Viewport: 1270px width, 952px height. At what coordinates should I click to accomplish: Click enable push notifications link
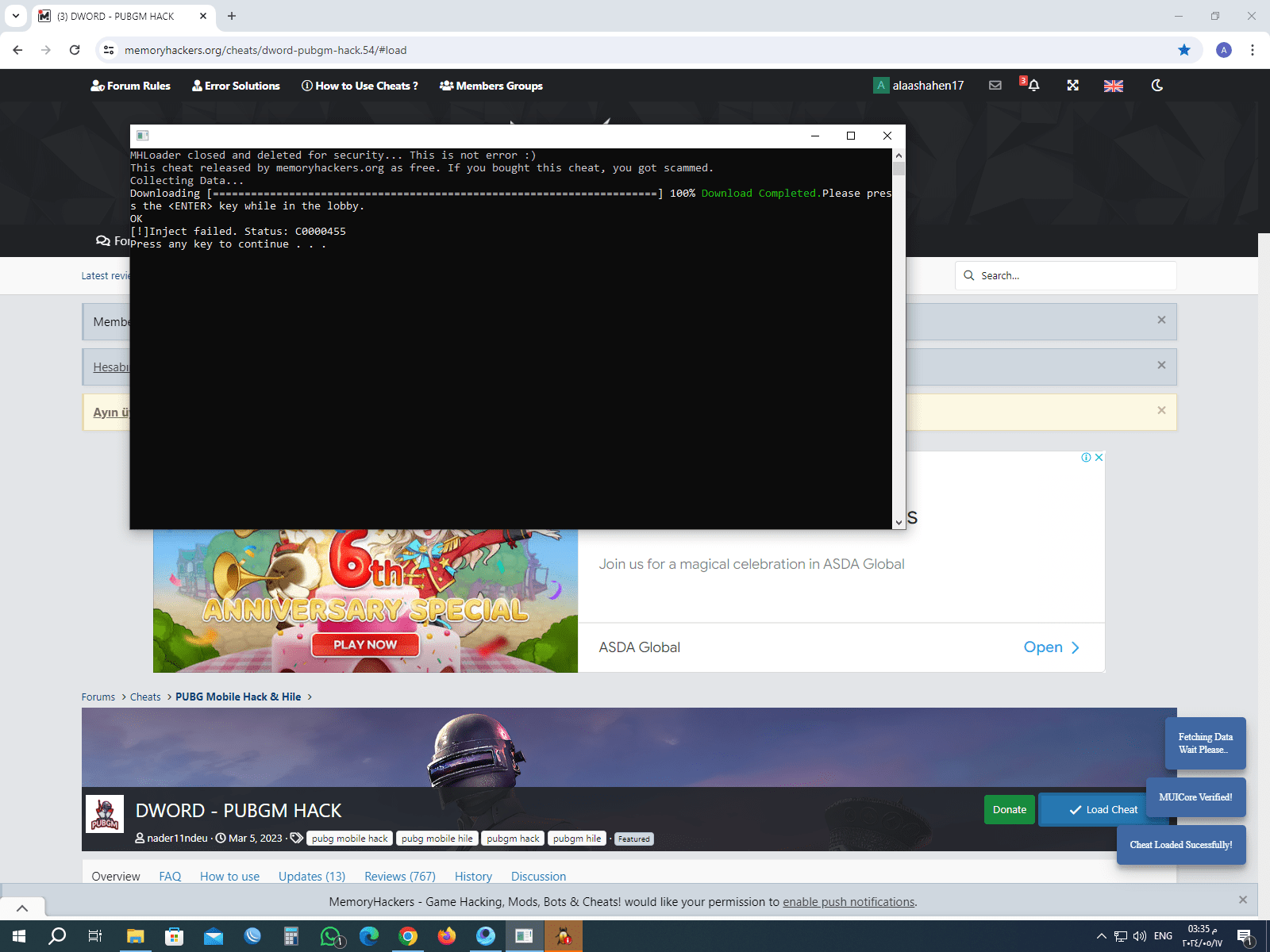(849, 902)
